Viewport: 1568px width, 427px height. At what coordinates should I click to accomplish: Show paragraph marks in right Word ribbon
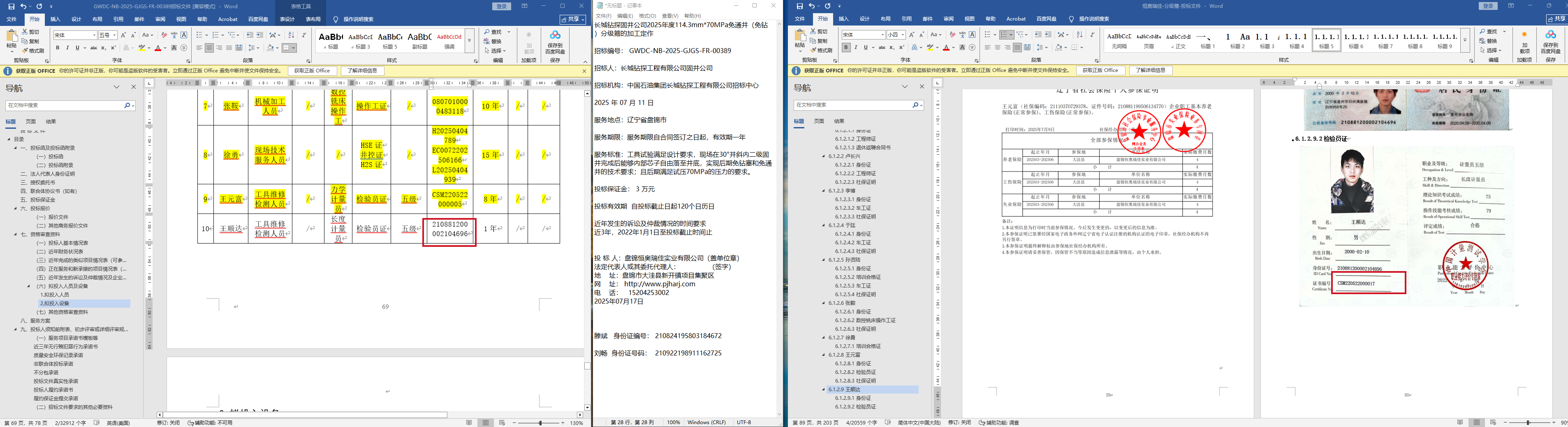1092,35
